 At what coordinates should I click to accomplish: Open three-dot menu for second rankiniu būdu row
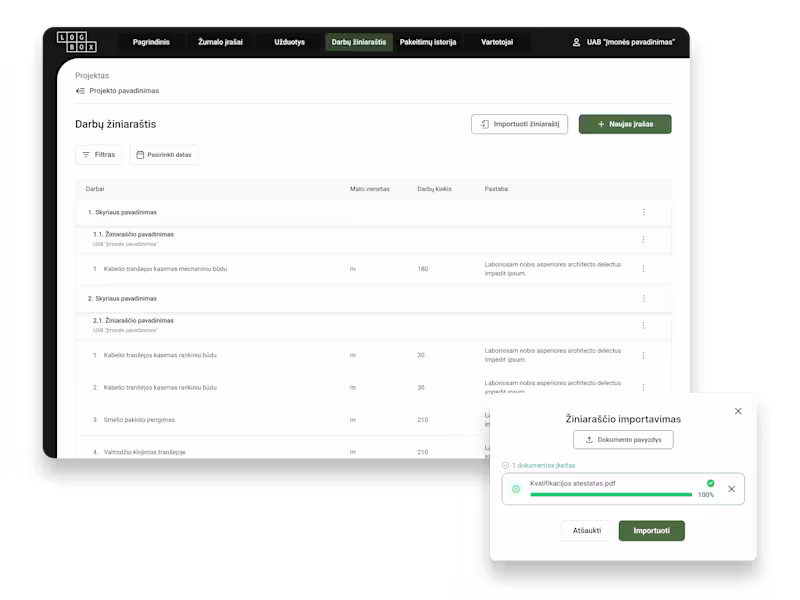click(x=643, y=387)
